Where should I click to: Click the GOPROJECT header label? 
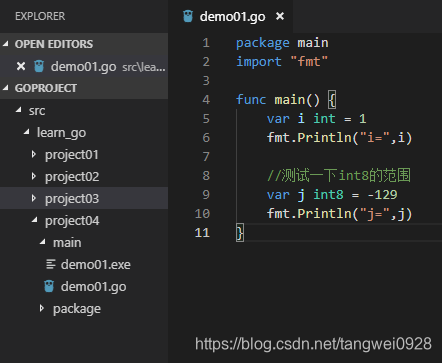[x=46, y=88]
